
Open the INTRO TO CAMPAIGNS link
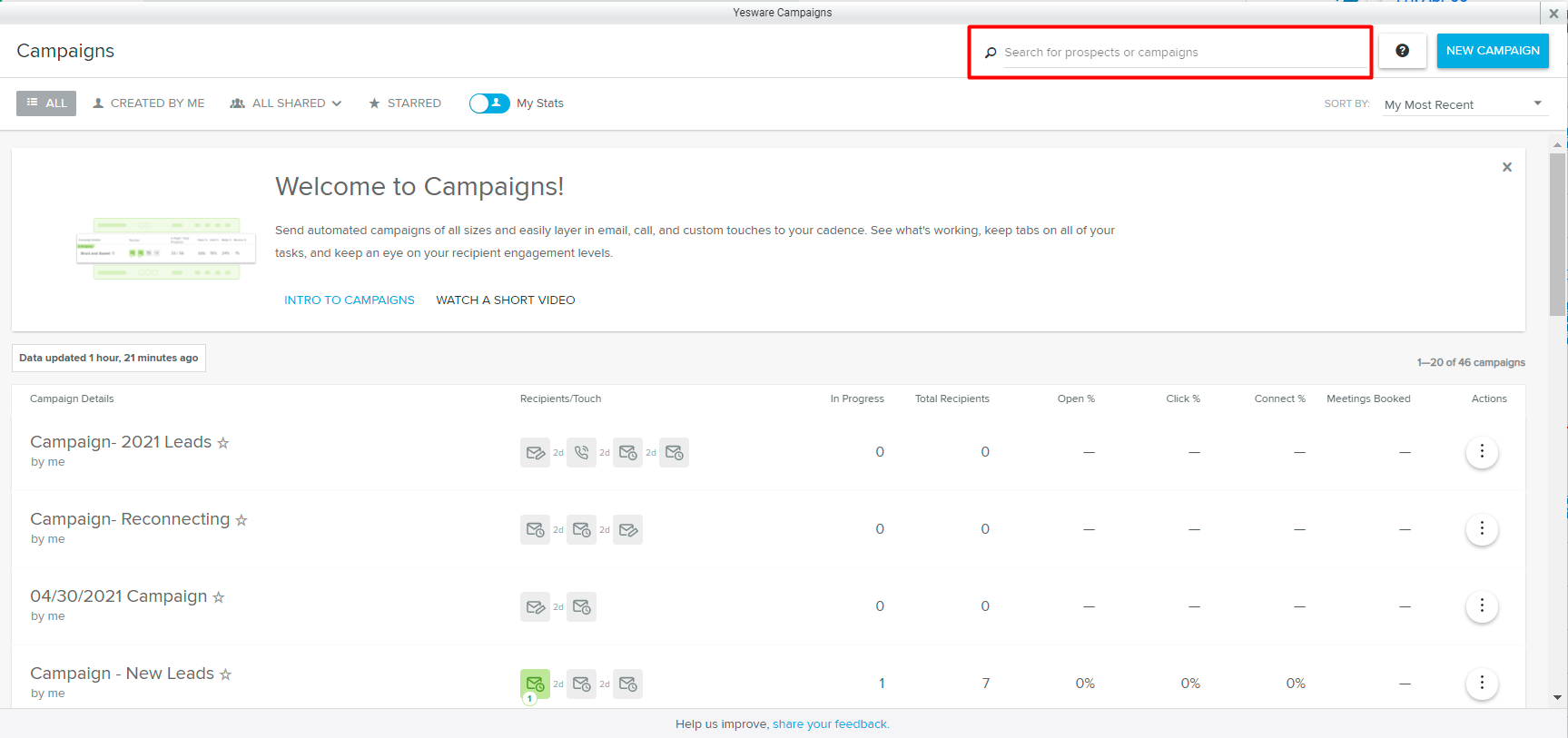pos(350,300)
